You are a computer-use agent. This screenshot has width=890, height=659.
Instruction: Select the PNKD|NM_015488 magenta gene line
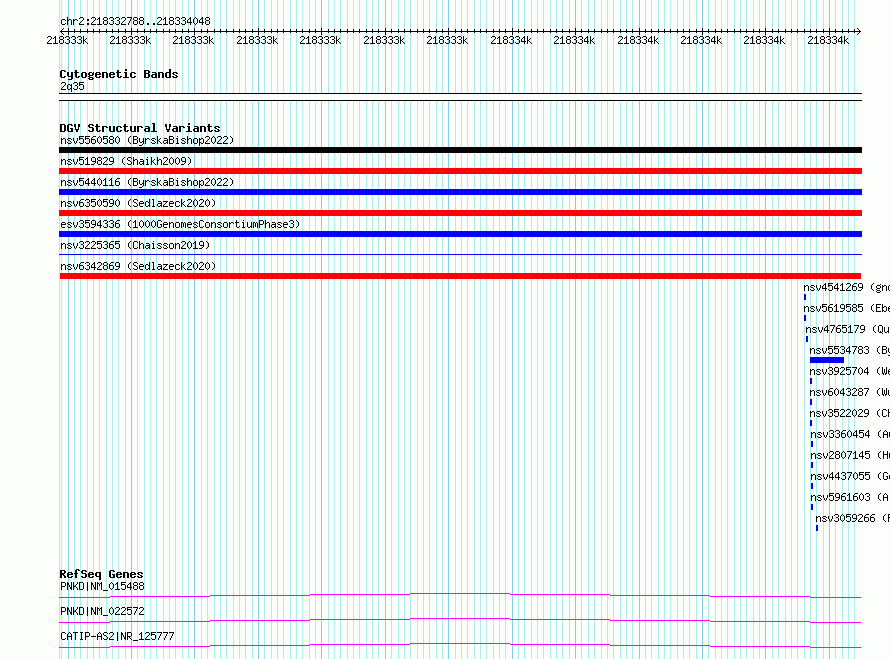pos(460,595)
